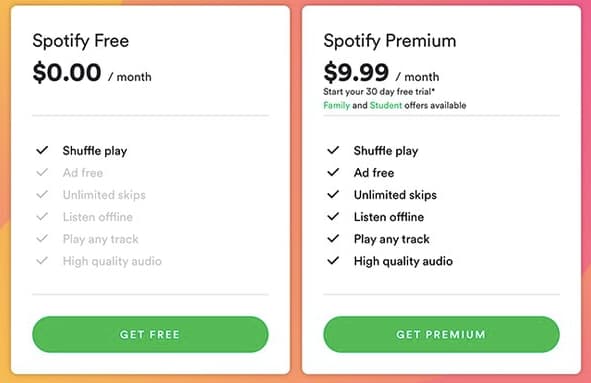Click greyed High quality audio label in Free plan
591x383 pixels.
pos(112,261)
